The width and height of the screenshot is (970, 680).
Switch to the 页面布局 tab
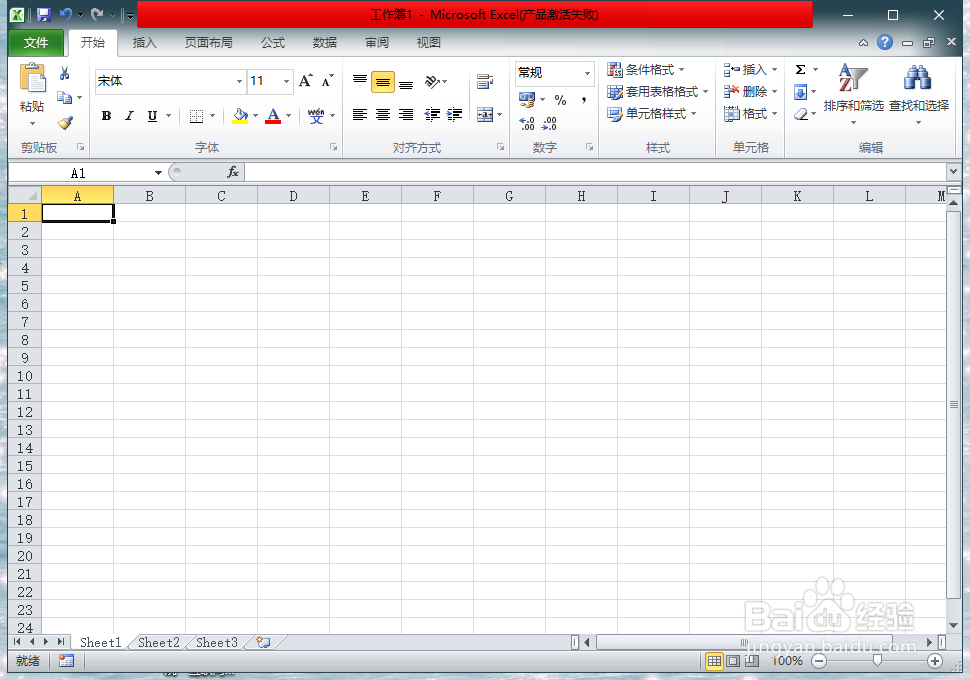[208, 43]
